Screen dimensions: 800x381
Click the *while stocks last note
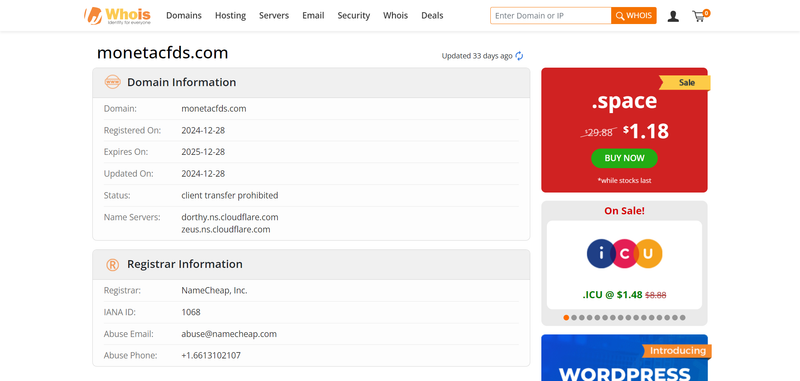click(x=624, y=181)
